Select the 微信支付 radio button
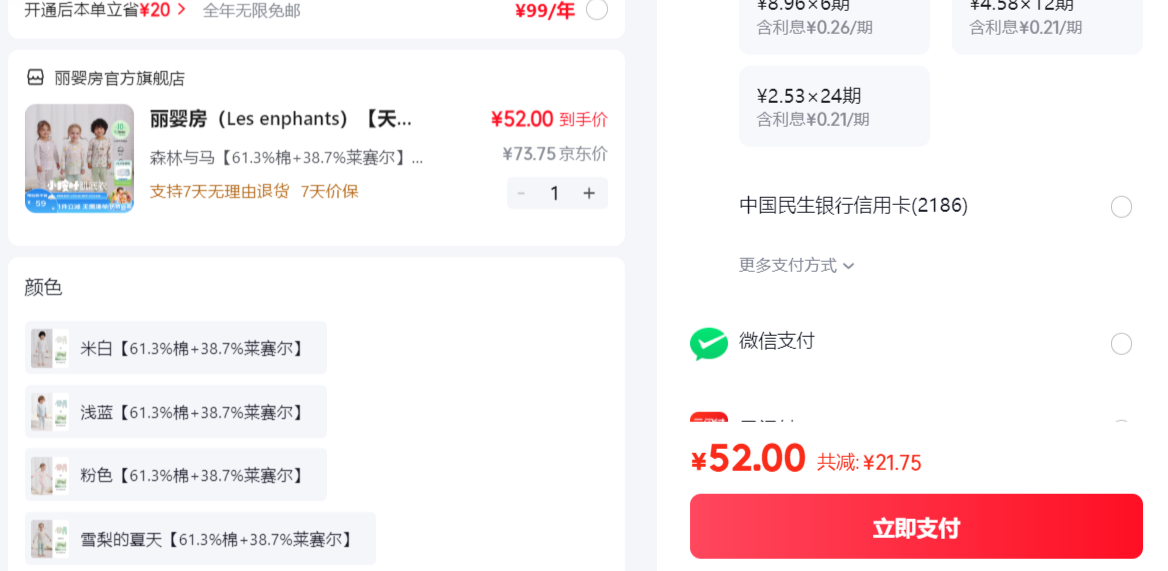This screenshot has width=1168, height=571. (x=1121, y=344)
